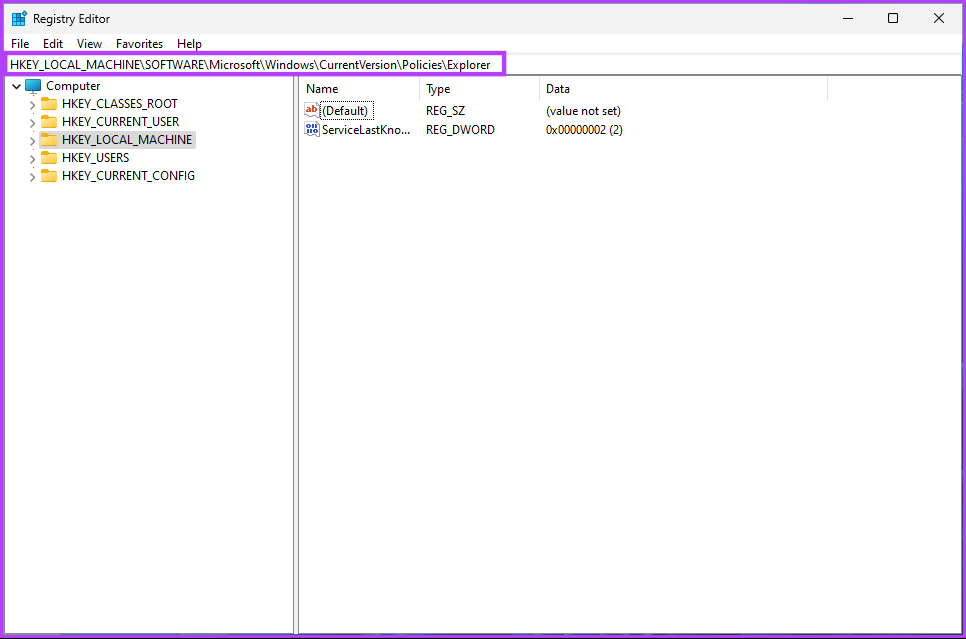Select HKEY_USERS in the tree
This screenshot has height=639, width=966.
pos(95,158)
